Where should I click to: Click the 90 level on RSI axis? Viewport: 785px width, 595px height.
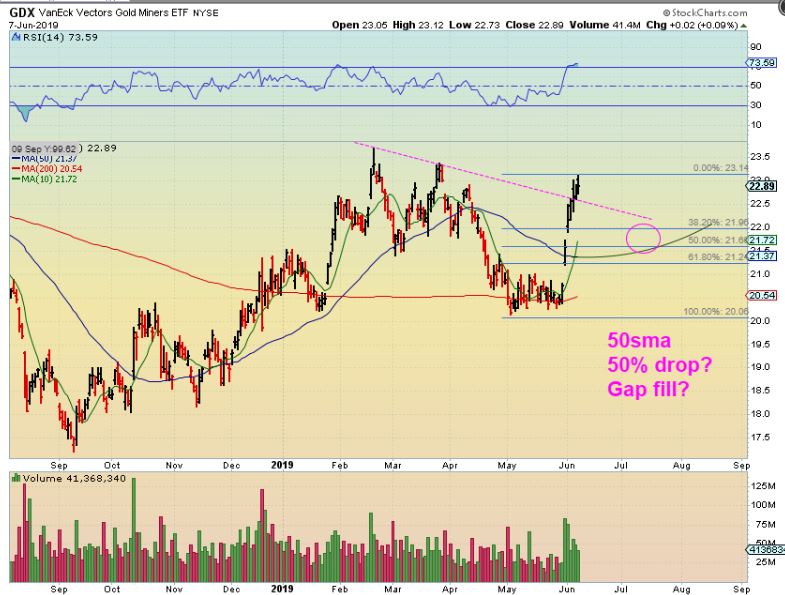pyautogui.click(x=755, y=47)
